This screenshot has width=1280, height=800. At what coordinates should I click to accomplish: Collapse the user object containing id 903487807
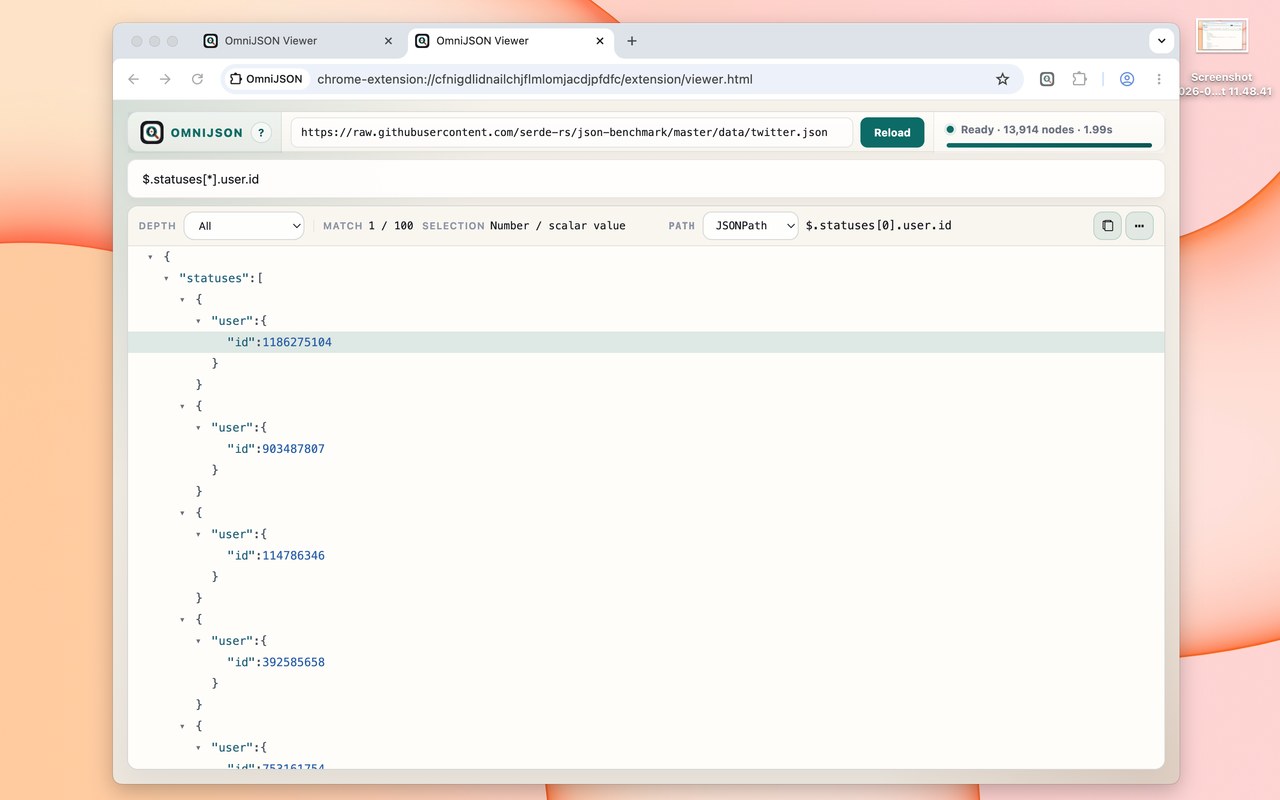tap(198, 427)
